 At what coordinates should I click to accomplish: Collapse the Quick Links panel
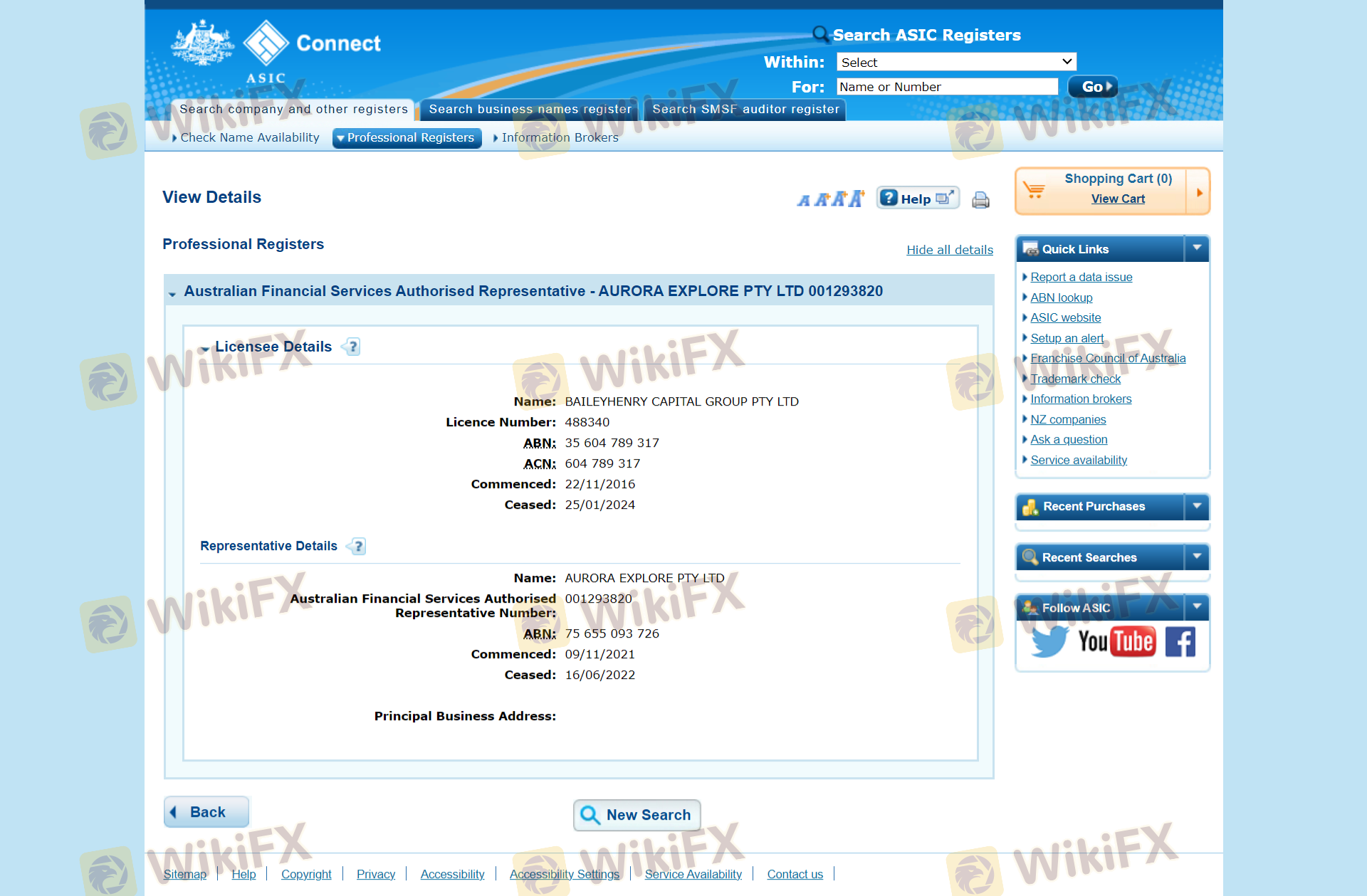coord(1197,248)
